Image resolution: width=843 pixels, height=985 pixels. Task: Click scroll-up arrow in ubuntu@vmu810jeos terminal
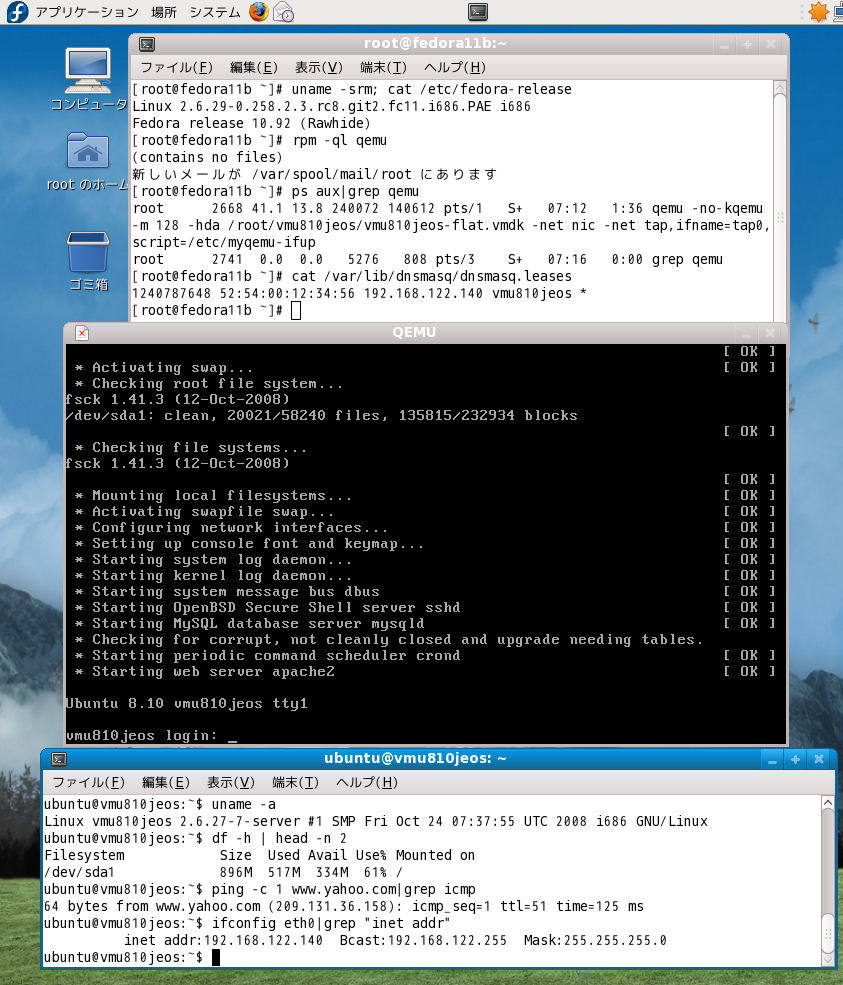coord(827,803)
